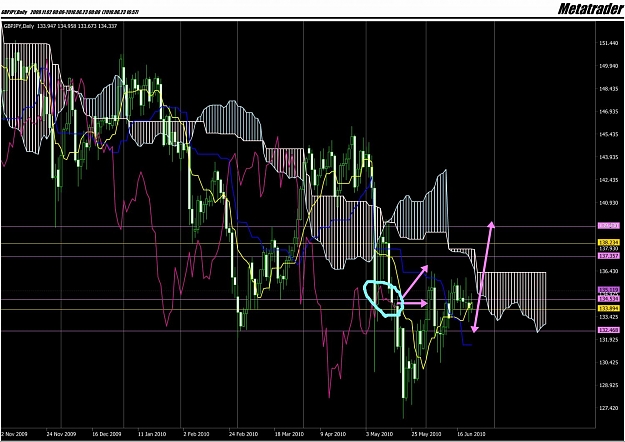The height and width of the screenshot is (442, 625).
Task: Click the 146.935 price axis label
Action: [x=608, y=112]
